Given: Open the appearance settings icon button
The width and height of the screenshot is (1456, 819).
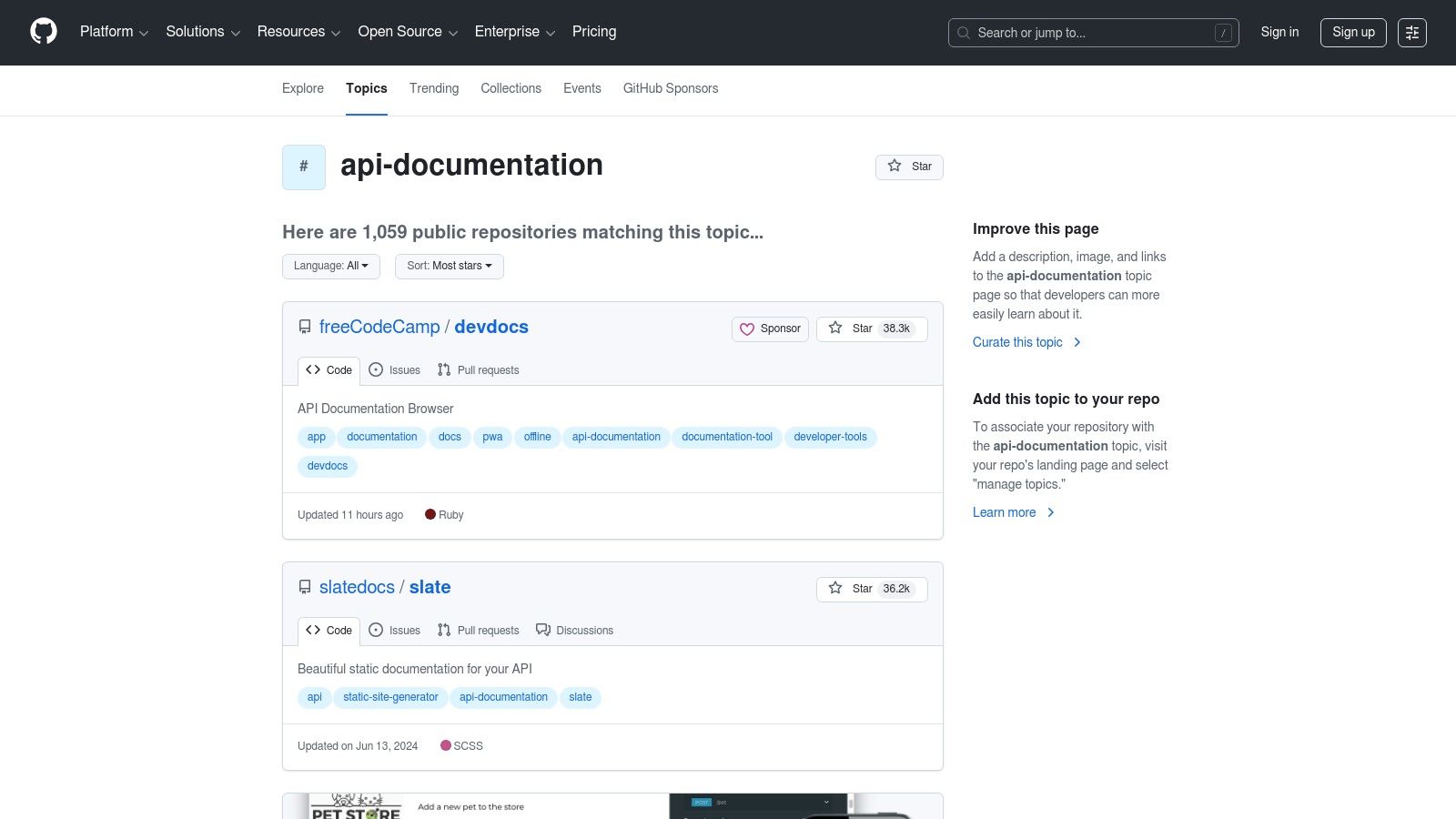Looking at the screenshot, I should tap(1411, 33).
